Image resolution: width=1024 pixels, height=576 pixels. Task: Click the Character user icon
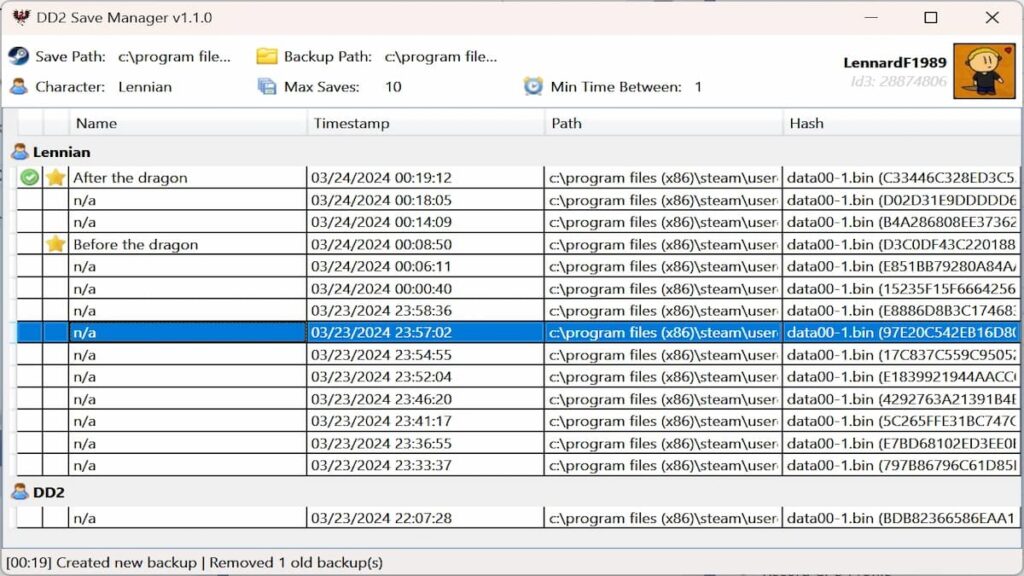coord(19,87)
